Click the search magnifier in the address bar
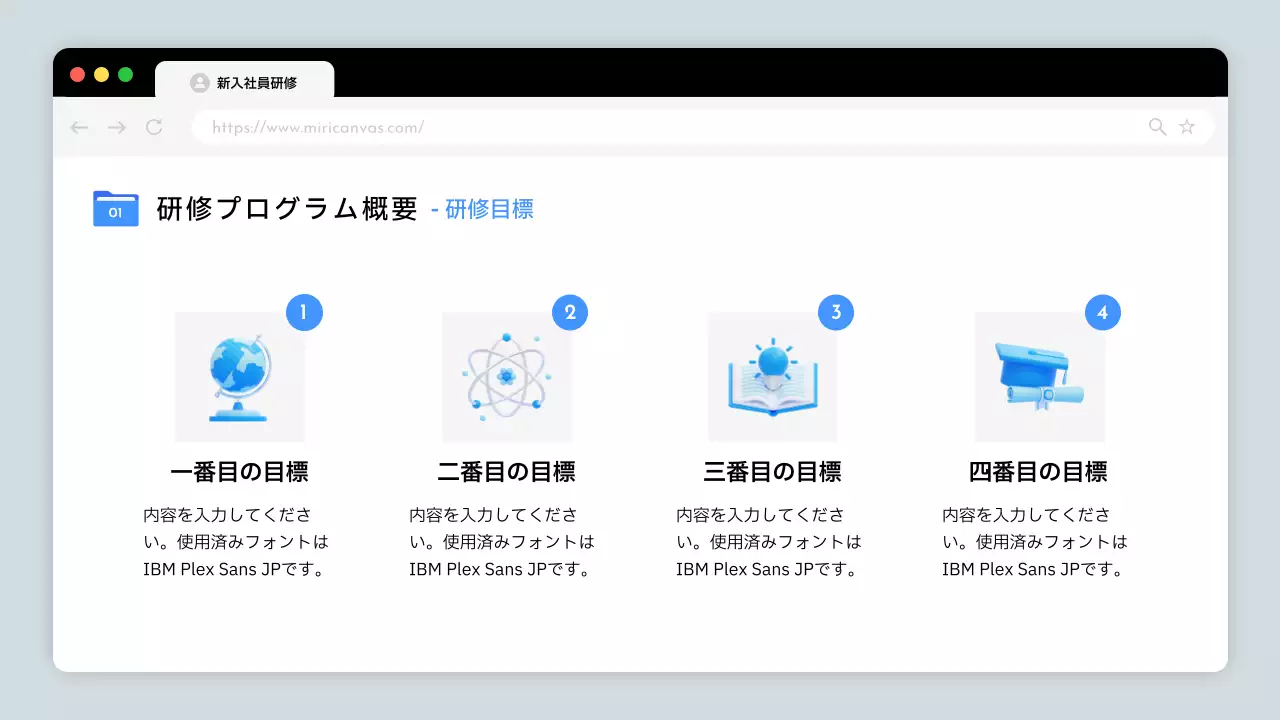 pos(1157,127)
